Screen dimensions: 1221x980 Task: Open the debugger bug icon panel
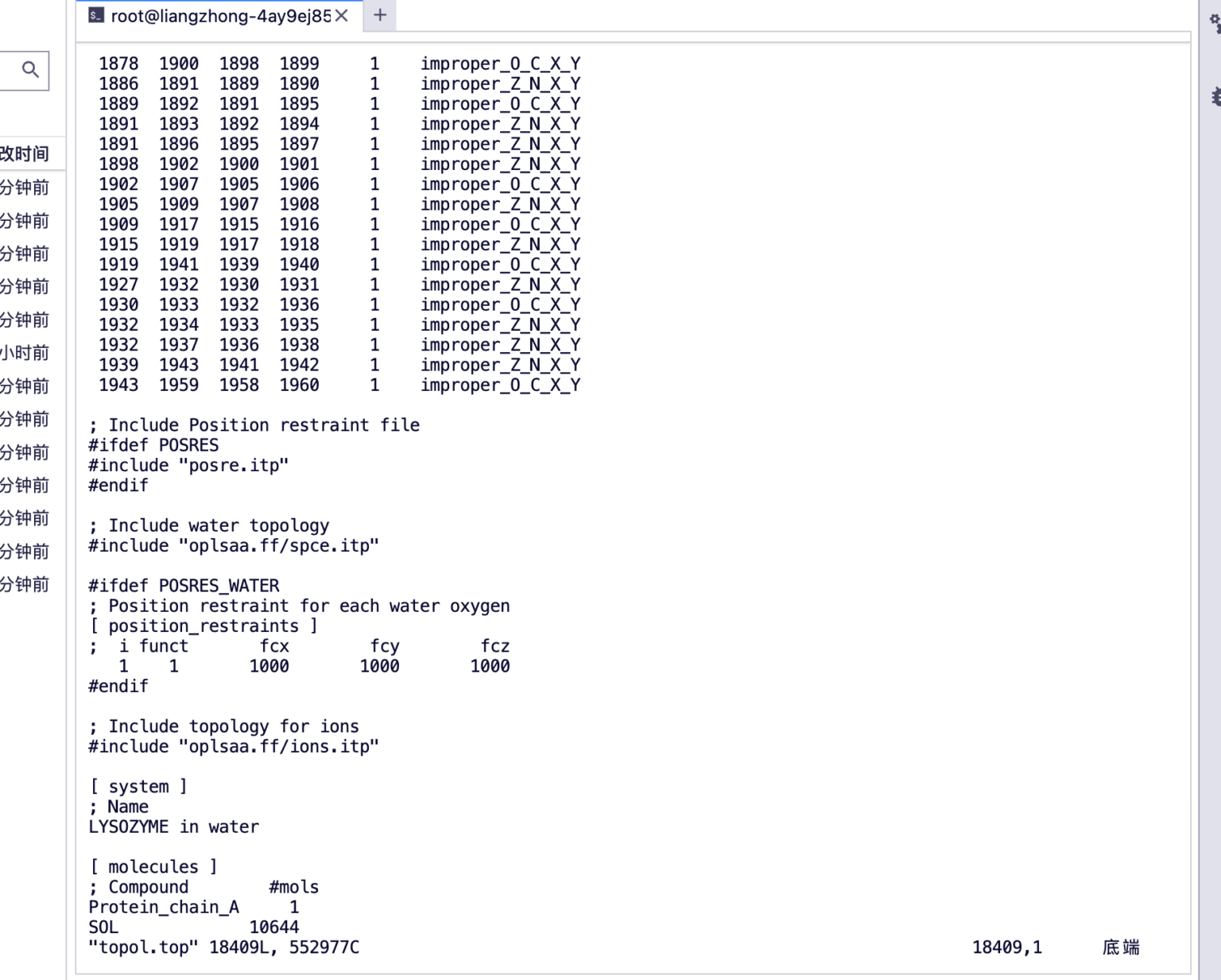click(x=1215, y=97)
